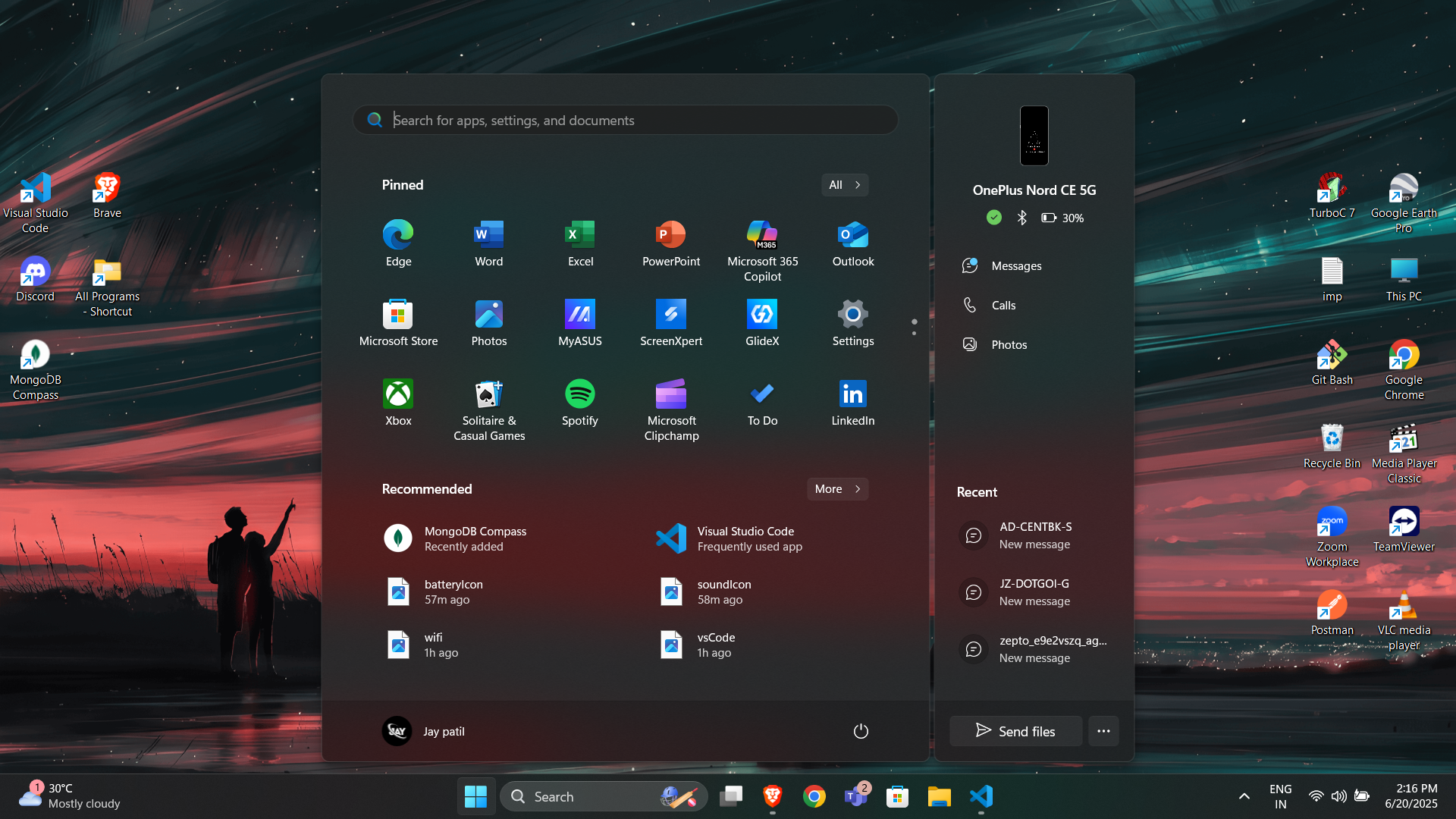This screenshot has width=1456, height=819.
Task: Click the taskbar Search box
Action: 604,796
